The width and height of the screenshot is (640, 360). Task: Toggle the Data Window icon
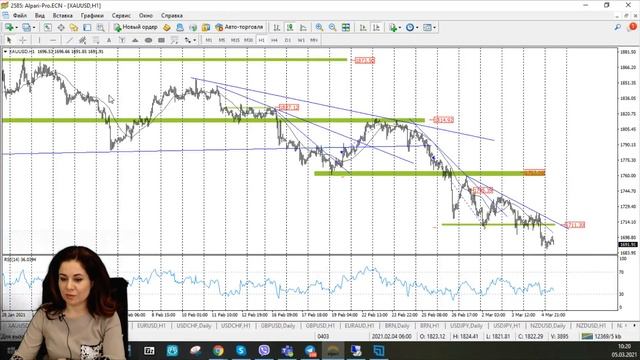tap(61, 27)
